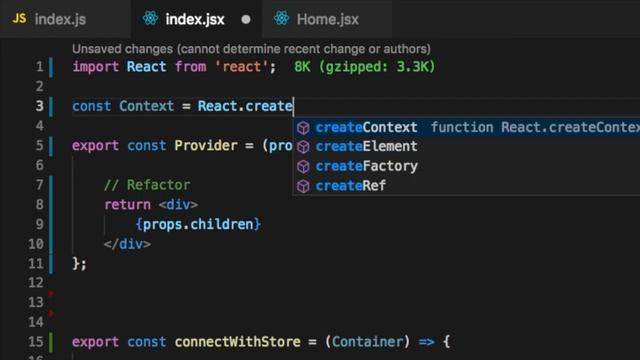
Task: Click the '8K (gzipped: 3.3K)' import cost text
Action: click(364, 67)
